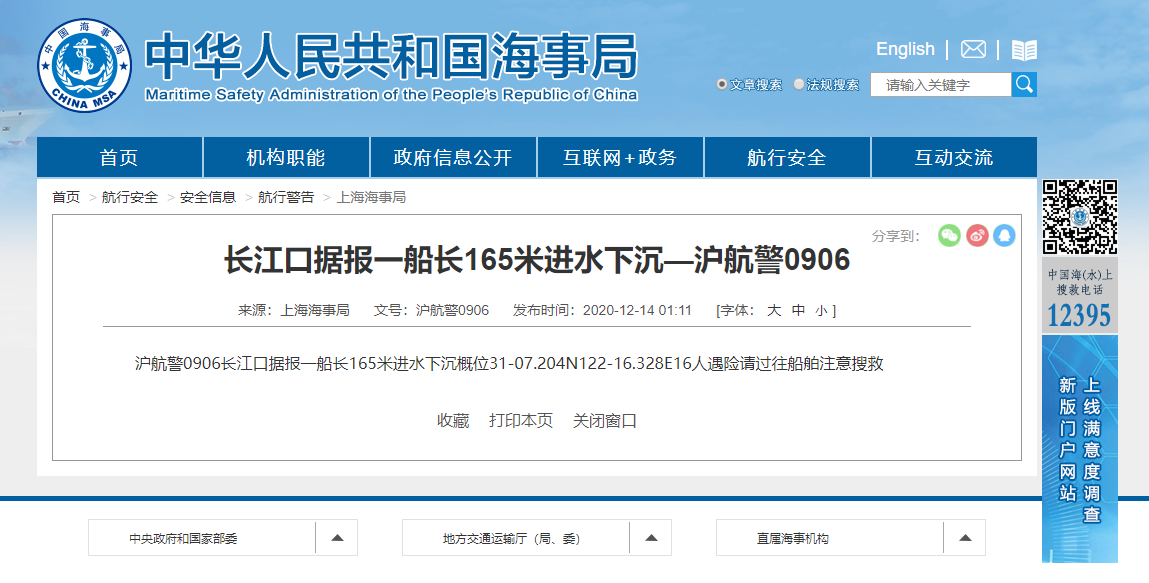Open the book icon next to the envelope
1149x583 pixels.
coord(1024,50)
